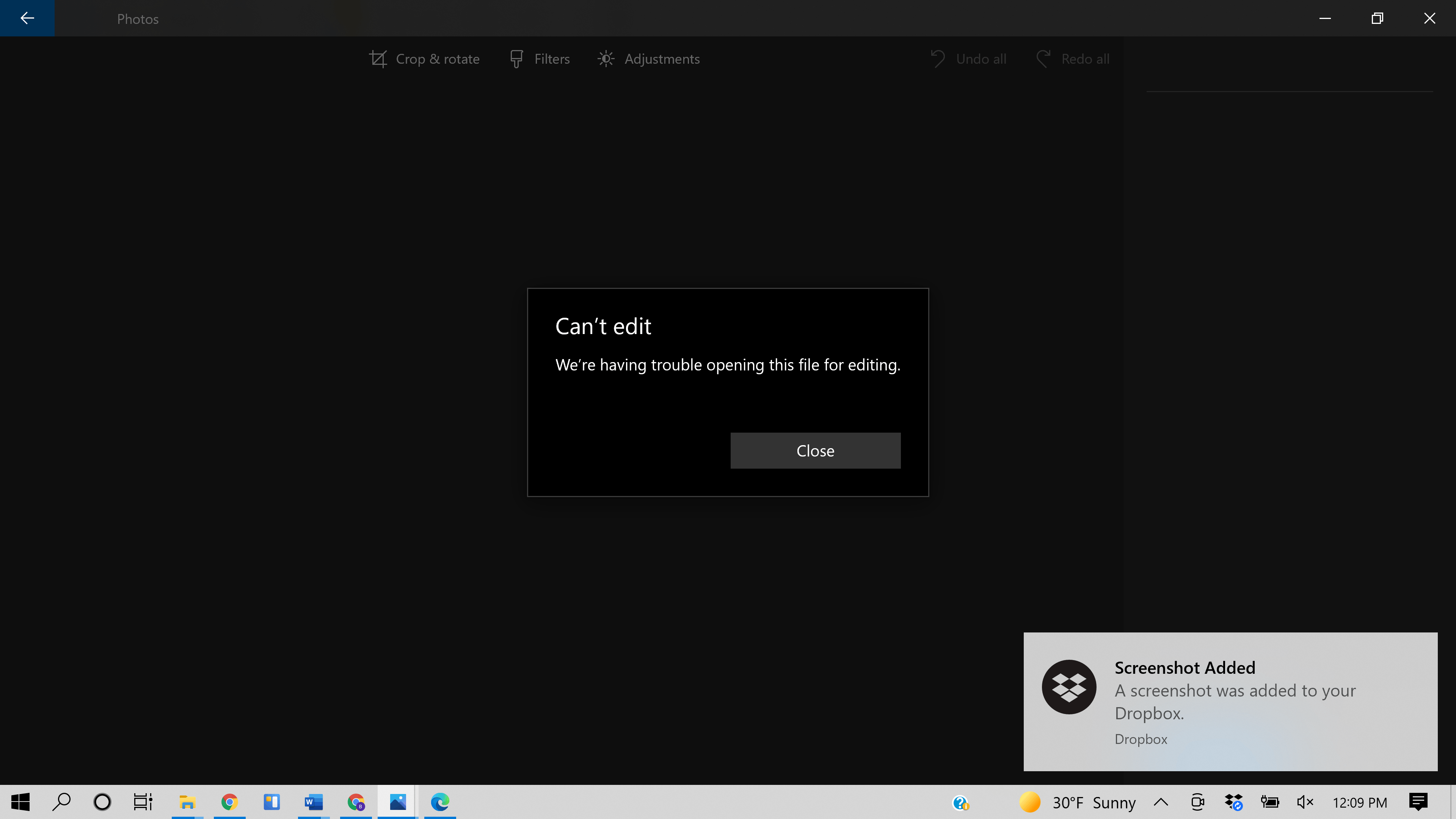The height and width of the screenshot is (819, 1456).
Task: Open Crop & rotate tool
Action: [x=424, y=59]
